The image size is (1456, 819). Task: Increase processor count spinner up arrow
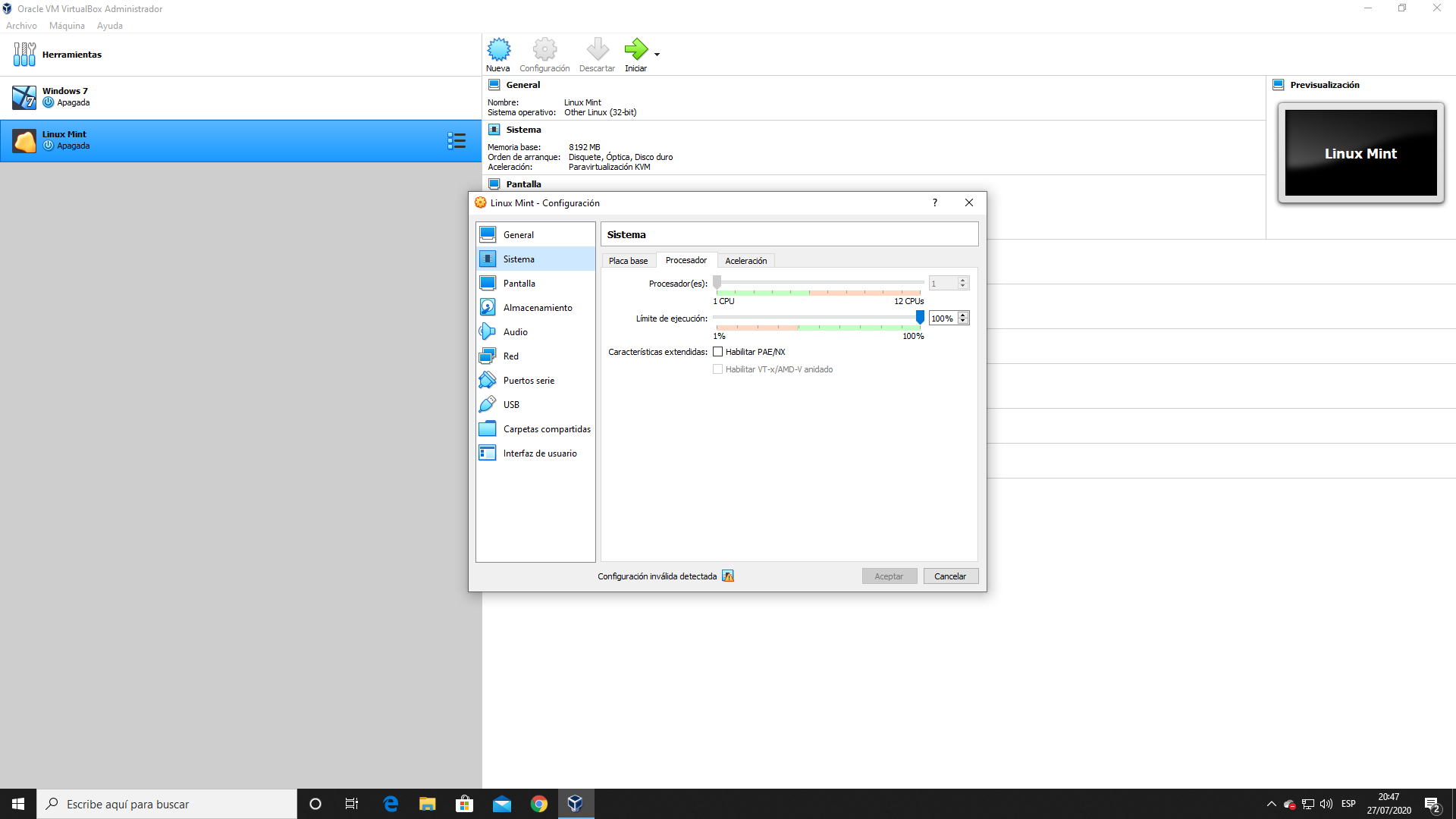963,280
